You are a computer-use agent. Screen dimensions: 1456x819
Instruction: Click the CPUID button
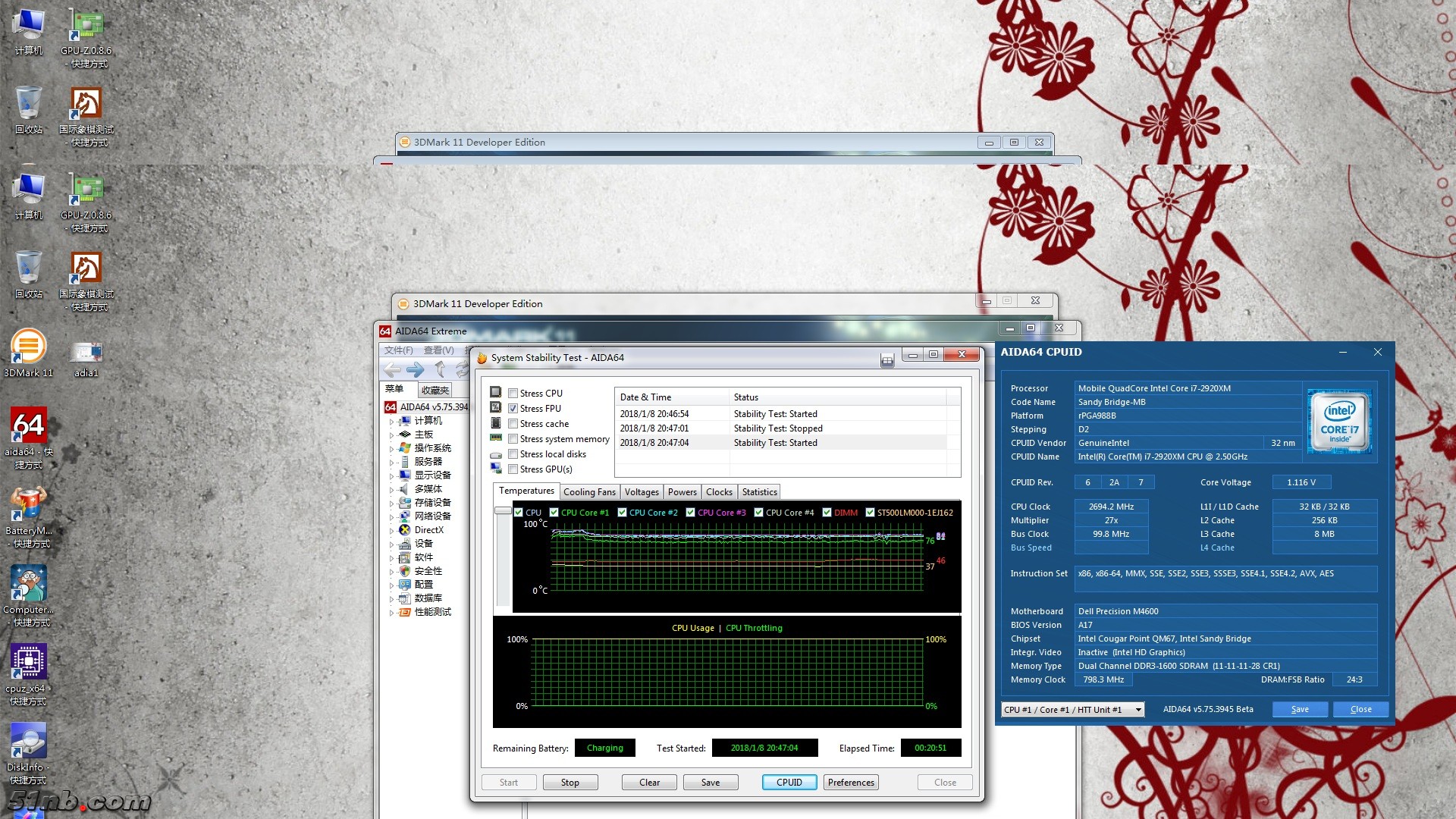tap(789, 783)
